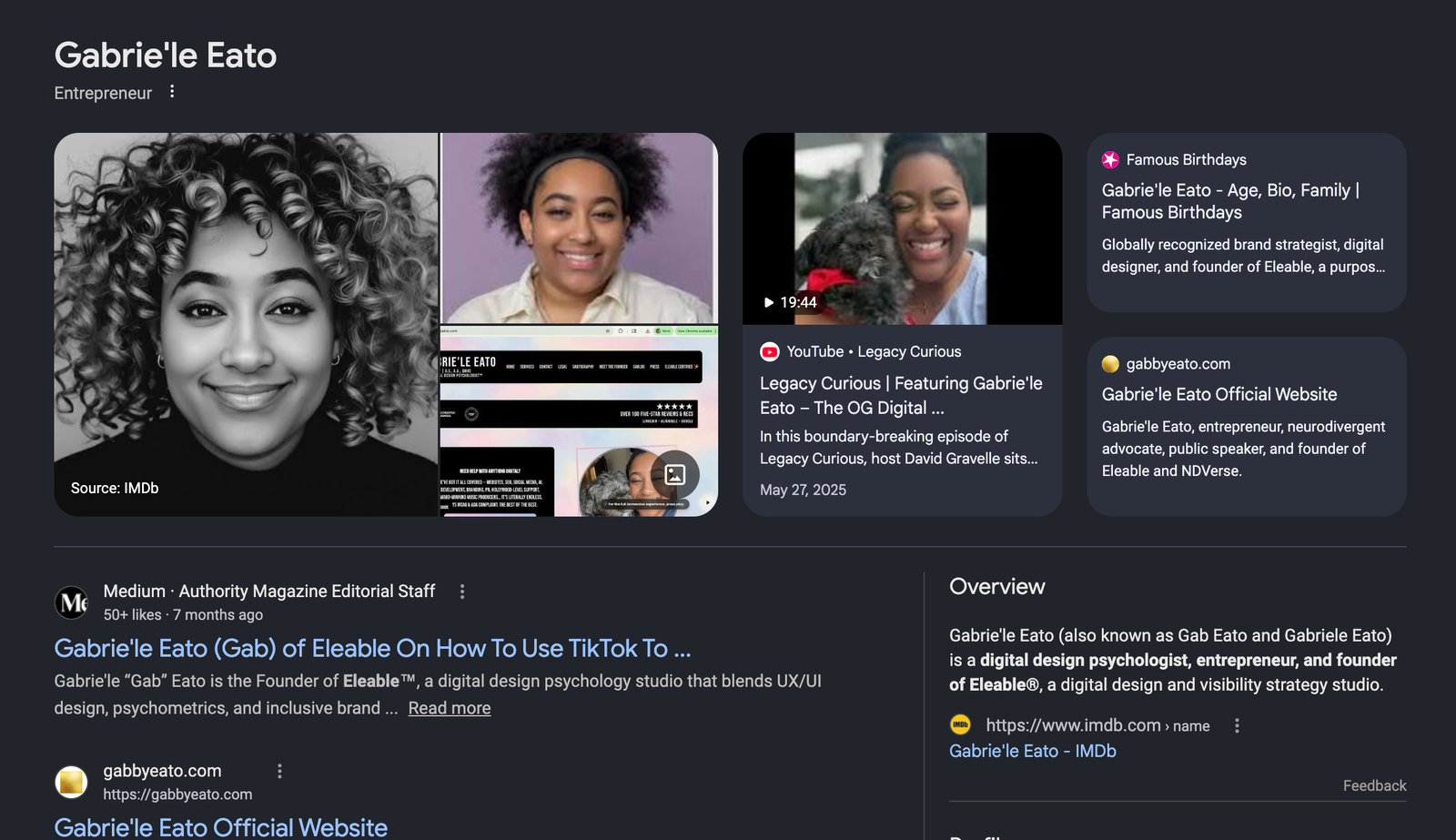Click the Feedback link under Overview
Image resolution: width=1456 pixels, height=840 pixels.
point(1374,785)
